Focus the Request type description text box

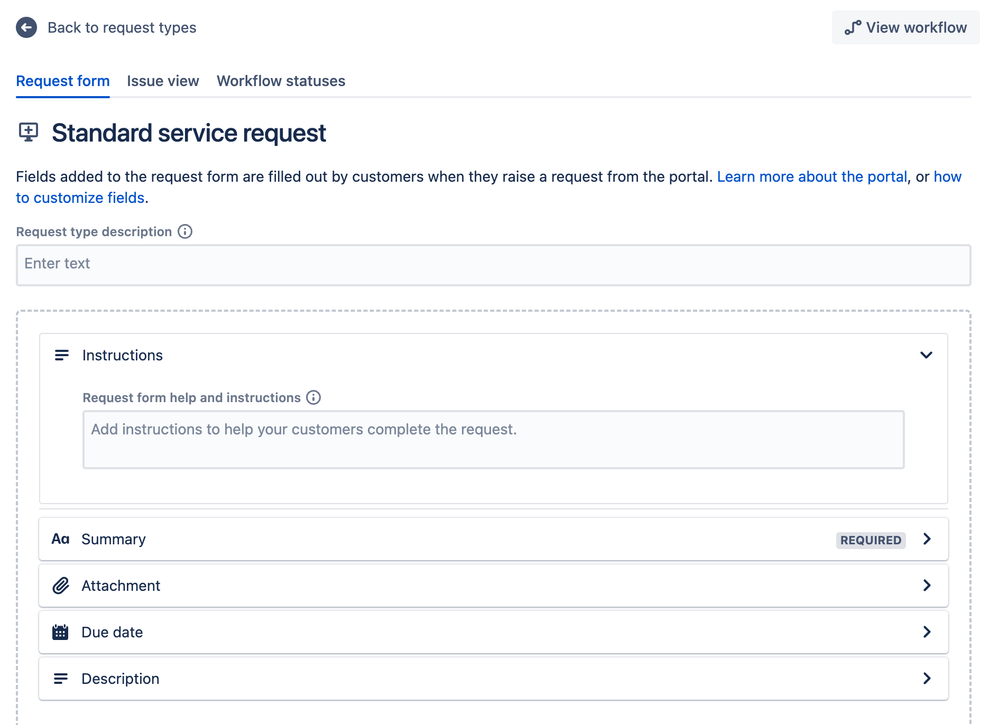click(493, 265)
